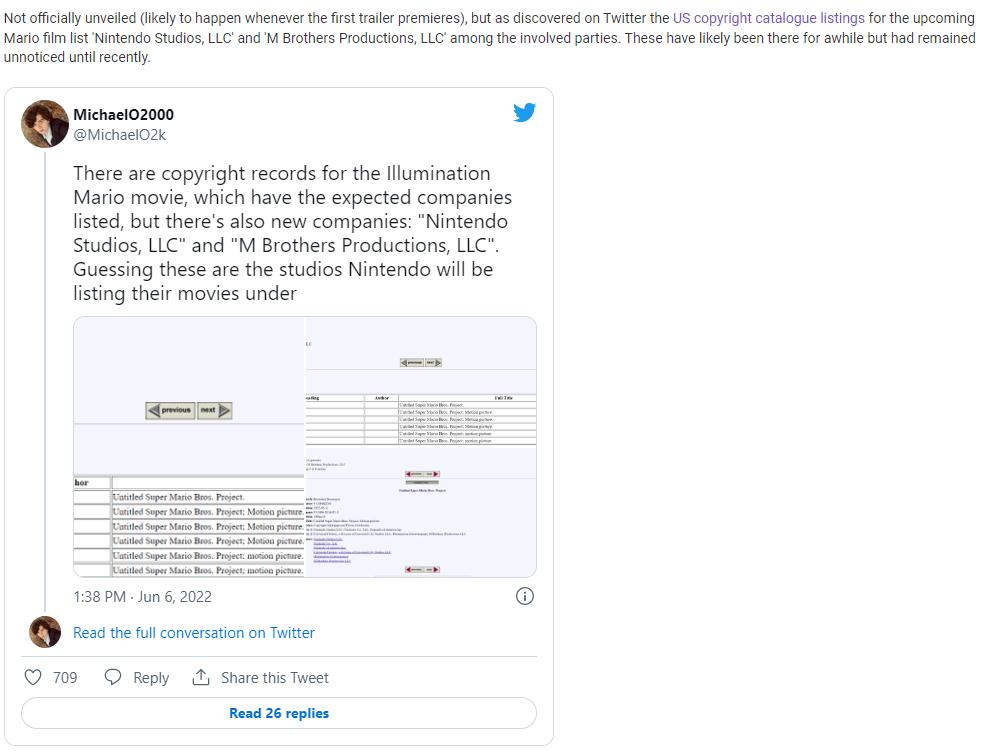Viewport: 993px width, 754px height.
Task: Like the tweet with the heart icon
Action: (33, 678)
